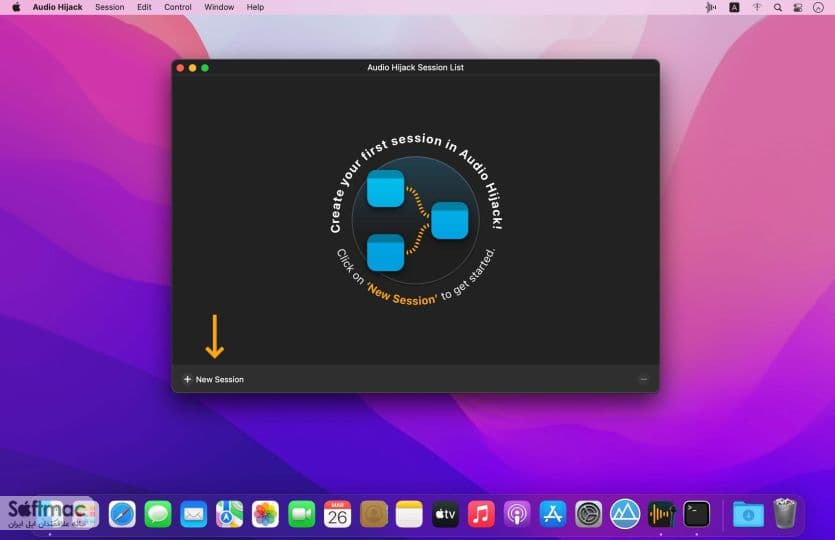Launch App Store from the Dock

click(553, 514)
